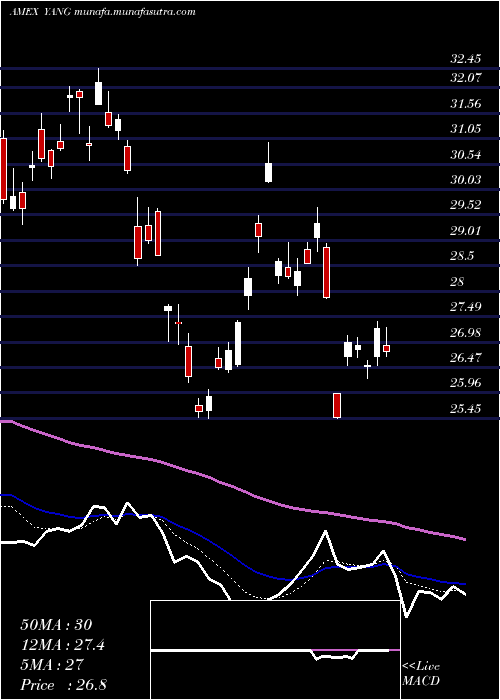Image resolution: width=500 pixels, height=700 pixels.
Task: Click the 26.98 price axis label
Action: (465, 333)
